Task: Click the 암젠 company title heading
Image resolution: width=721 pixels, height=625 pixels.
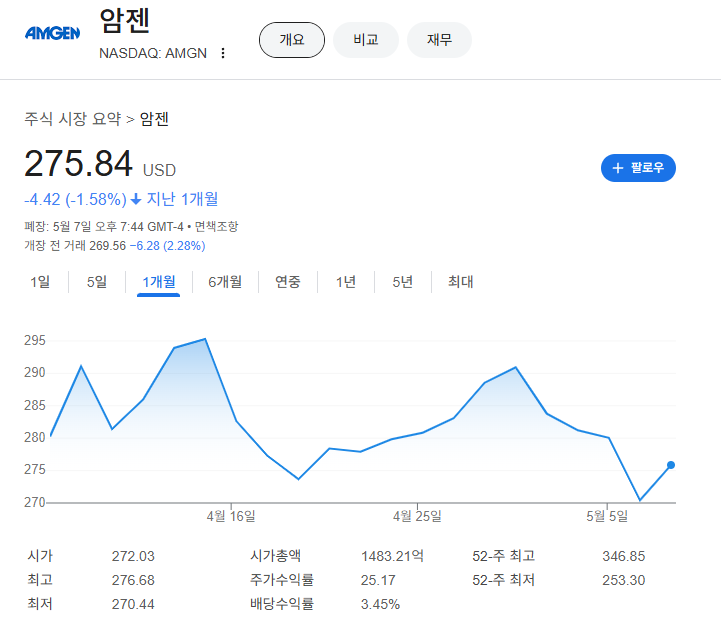Action: tap(125, 21)
